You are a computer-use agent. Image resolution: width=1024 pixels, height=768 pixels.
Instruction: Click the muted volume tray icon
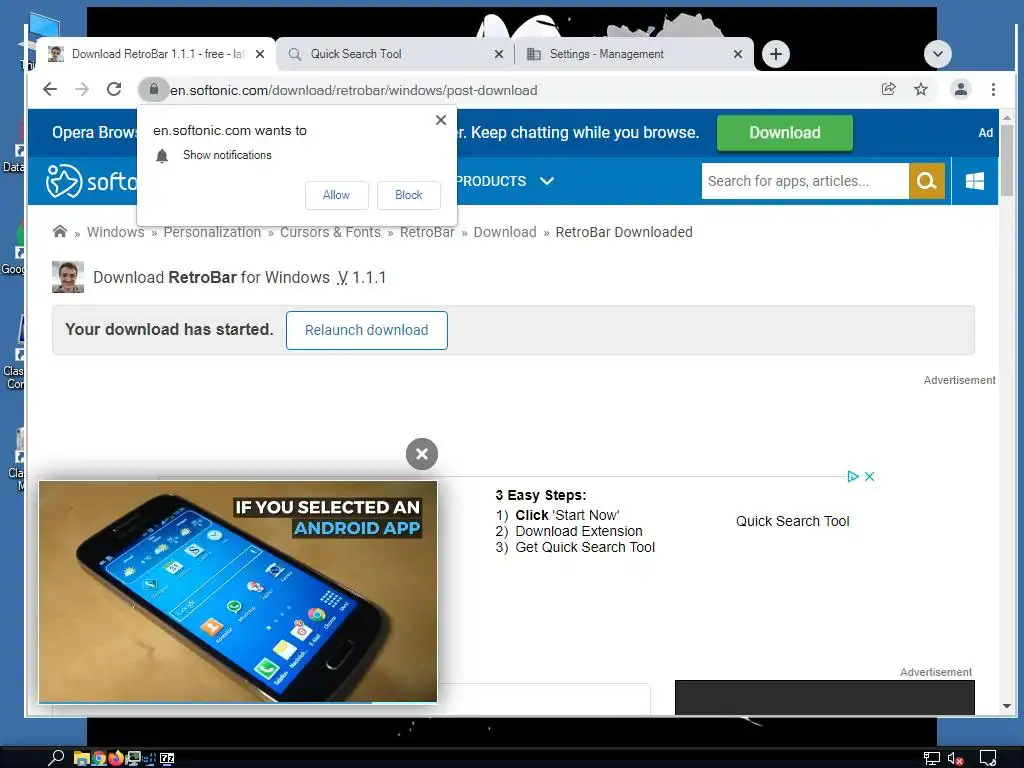point(955,759)
